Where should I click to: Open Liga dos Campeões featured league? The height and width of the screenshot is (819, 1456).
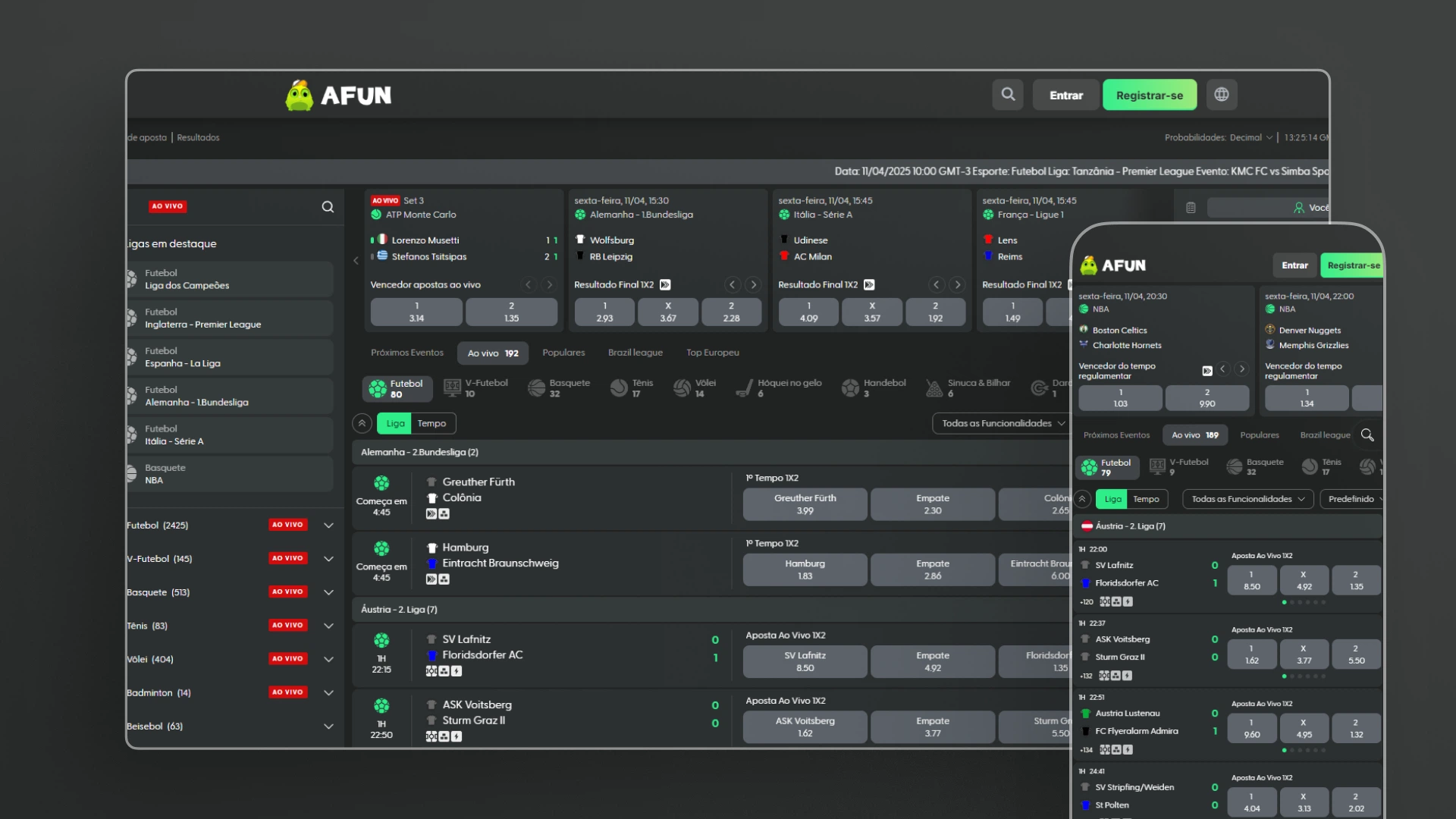[230, 279]
